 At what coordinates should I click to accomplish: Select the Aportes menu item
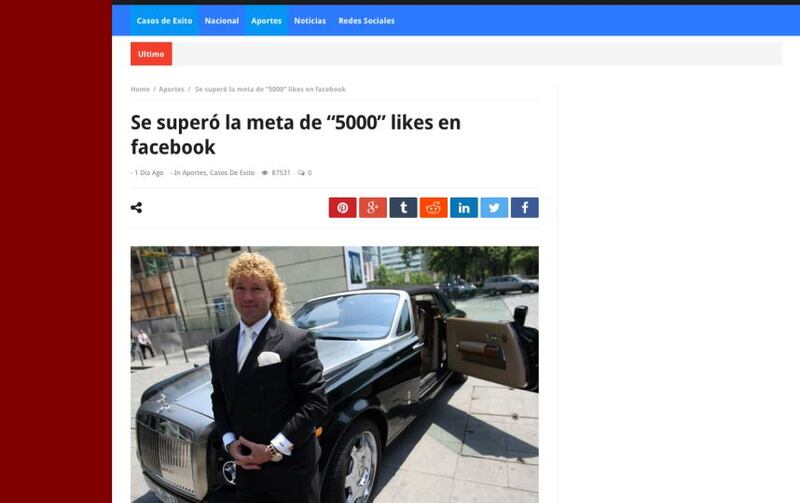coord(266,21)
